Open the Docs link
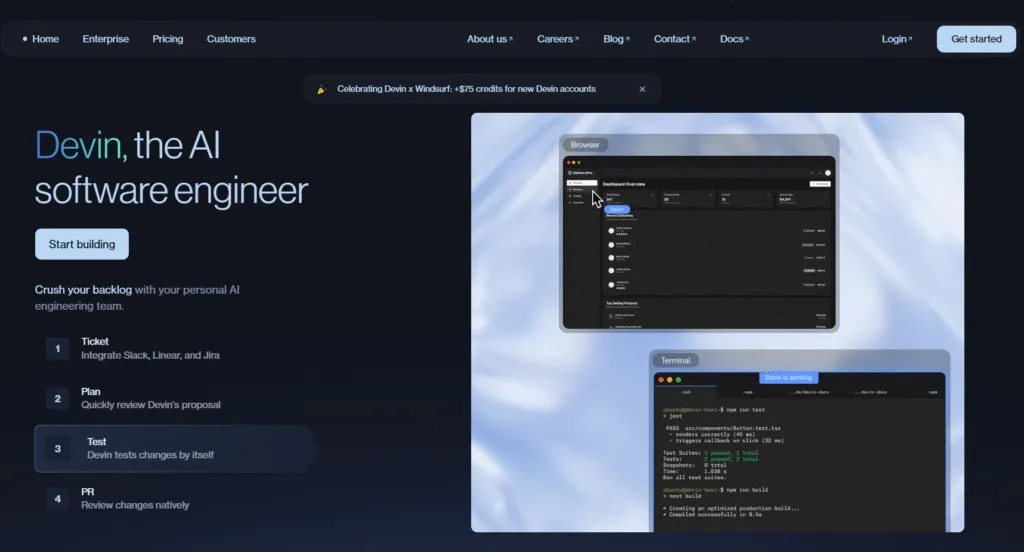1024x552 pixels. (x=734, y=39)
